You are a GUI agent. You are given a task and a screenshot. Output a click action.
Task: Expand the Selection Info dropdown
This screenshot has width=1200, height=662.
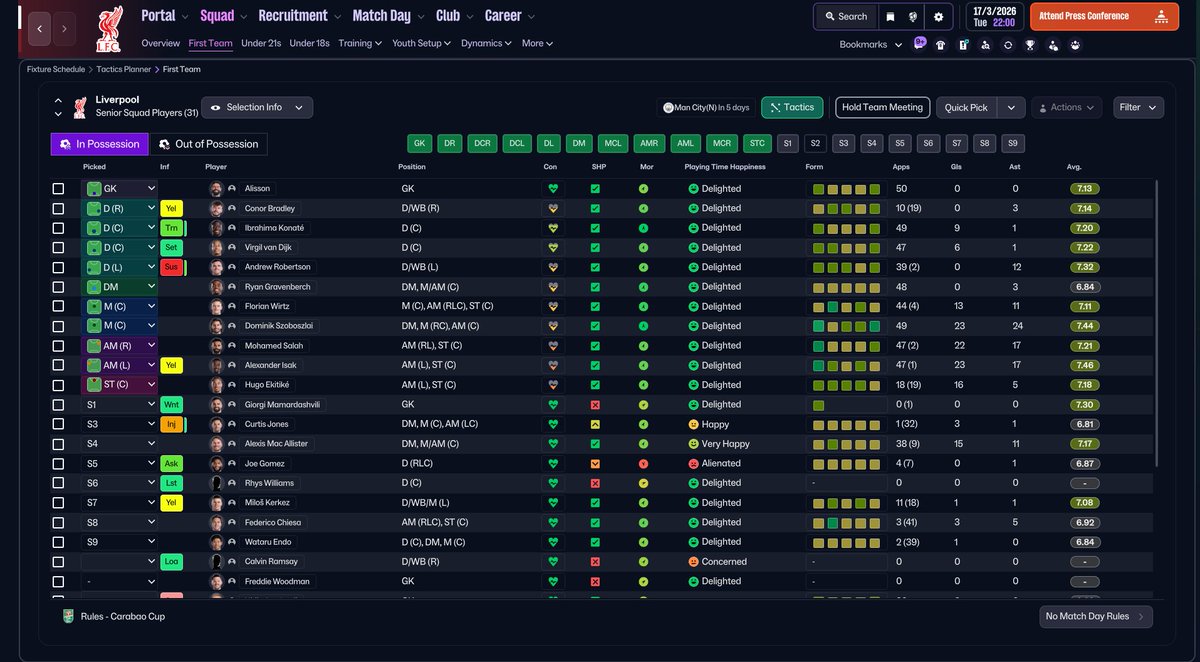click(x=257, y=107)
